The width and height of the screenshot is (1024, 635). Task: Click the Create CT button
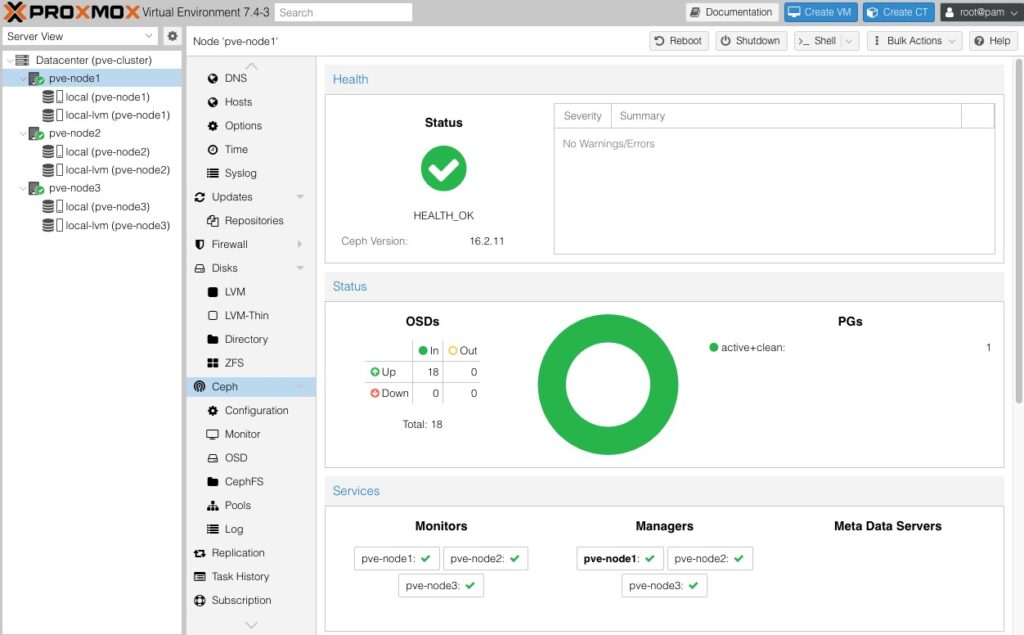[x=898, y=12]
